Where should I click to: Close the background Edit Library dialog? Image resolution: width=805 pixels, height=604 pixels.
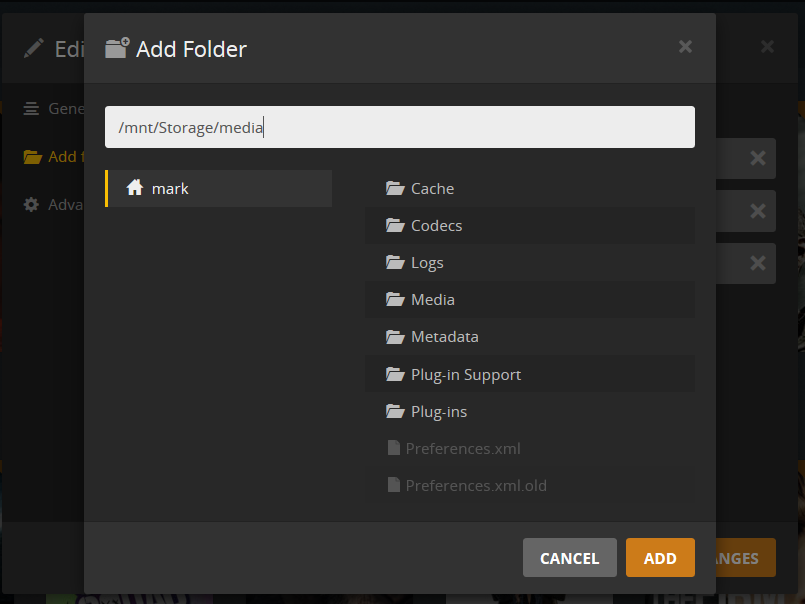pyautogui.click(x=767, y=46)
